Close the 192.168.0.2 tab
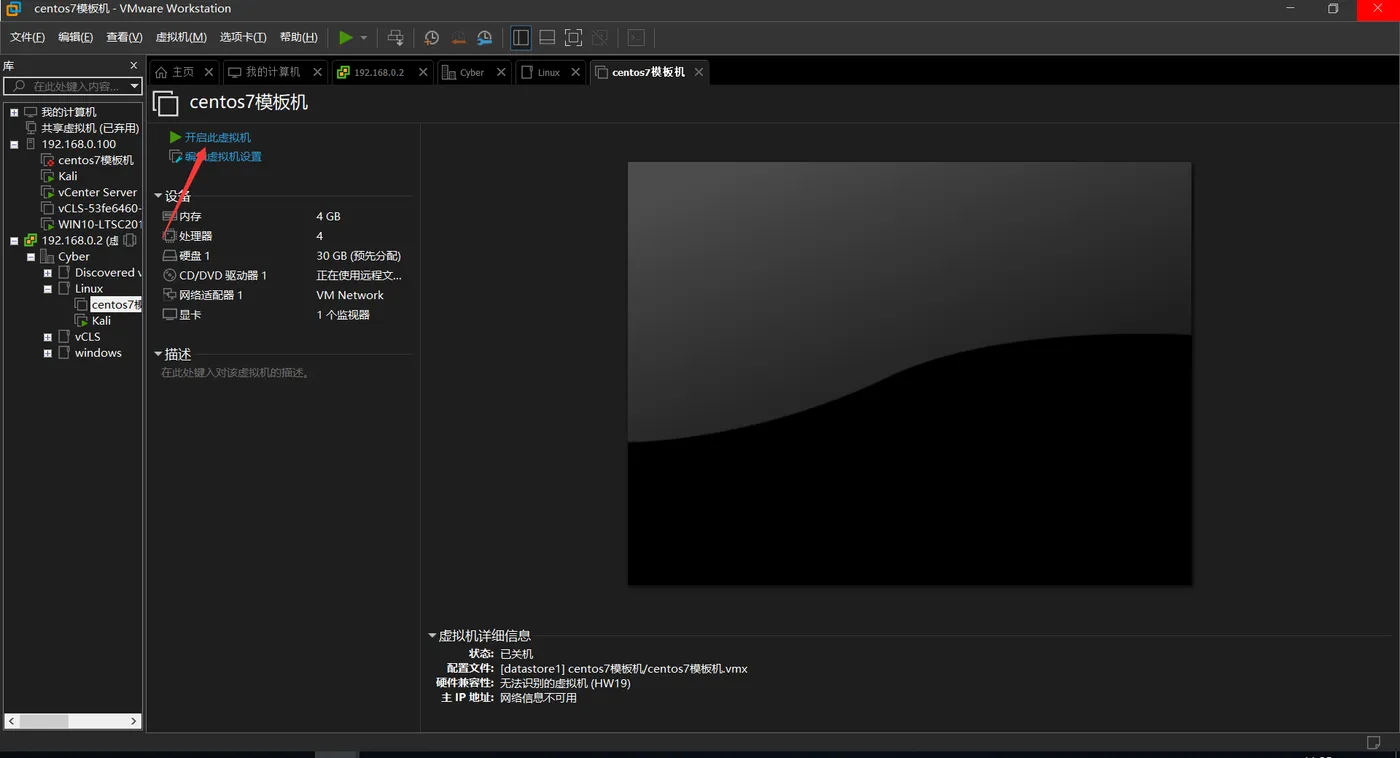The width and height of the screenshot is (1400, 758). coord(424,72)
